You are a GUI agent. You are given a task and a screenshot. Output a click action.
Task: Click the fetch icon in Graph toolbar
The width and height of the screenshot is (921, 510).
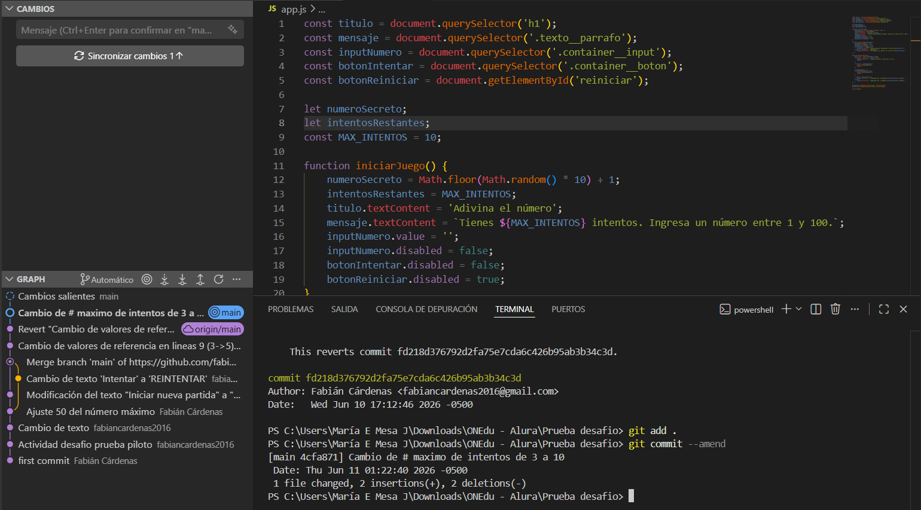pyautogui.click(x=165, y=280)
